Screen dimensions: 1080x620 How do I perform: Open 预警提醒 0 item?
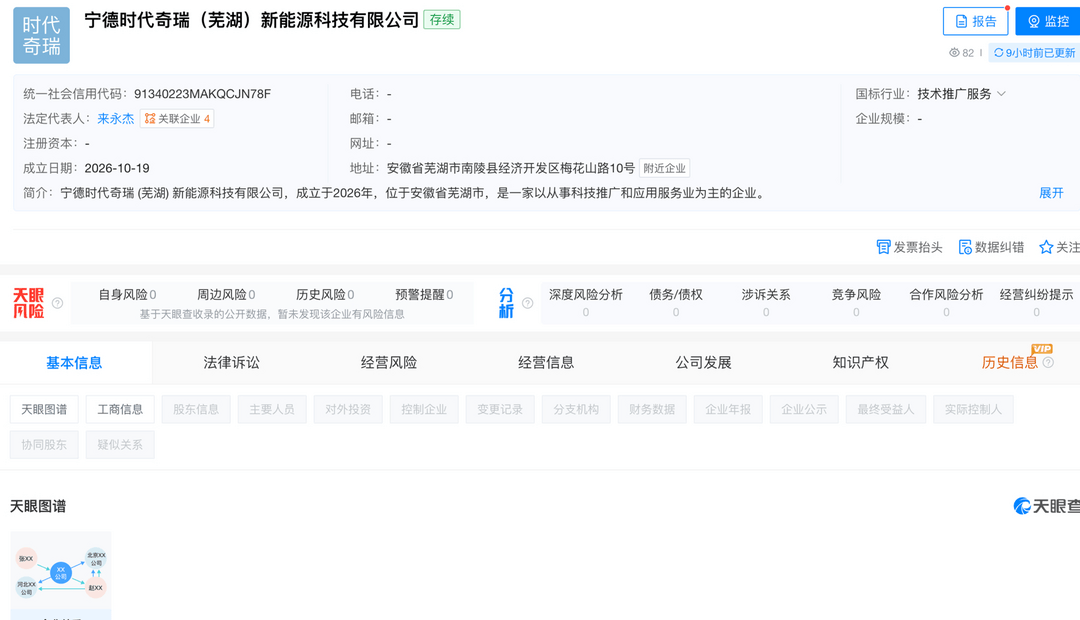pyautogui.click(x=424, y=295)
